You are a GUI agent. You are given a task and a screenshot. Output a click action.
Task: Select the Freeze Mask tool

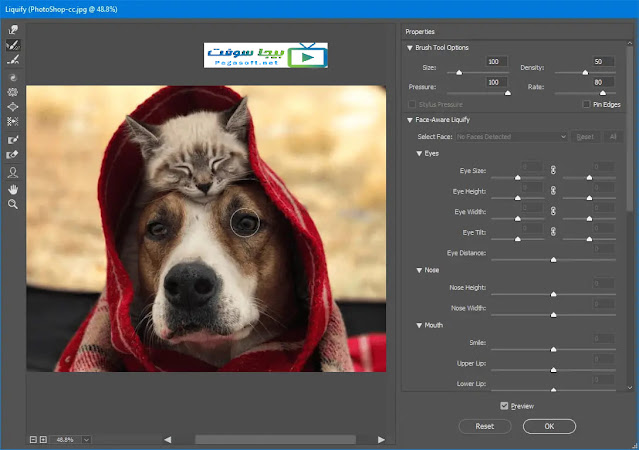coord(13,140)
